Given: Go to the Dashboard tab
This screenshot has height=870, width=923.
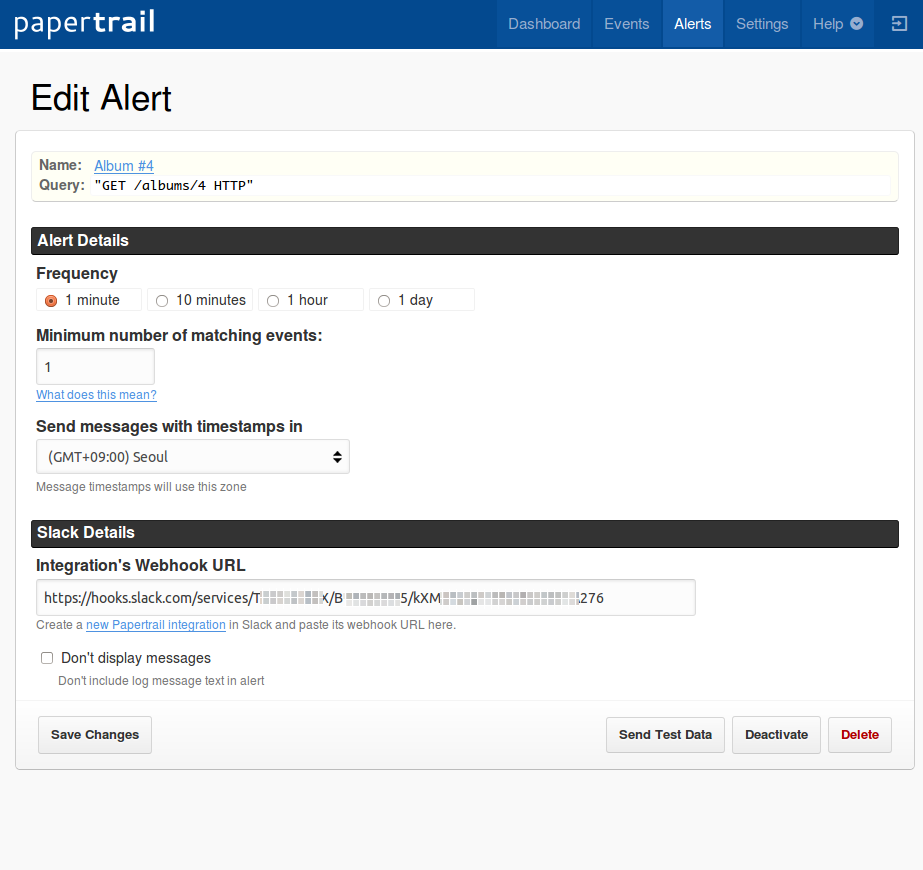Looking at the screenshot, I should 544,24.
